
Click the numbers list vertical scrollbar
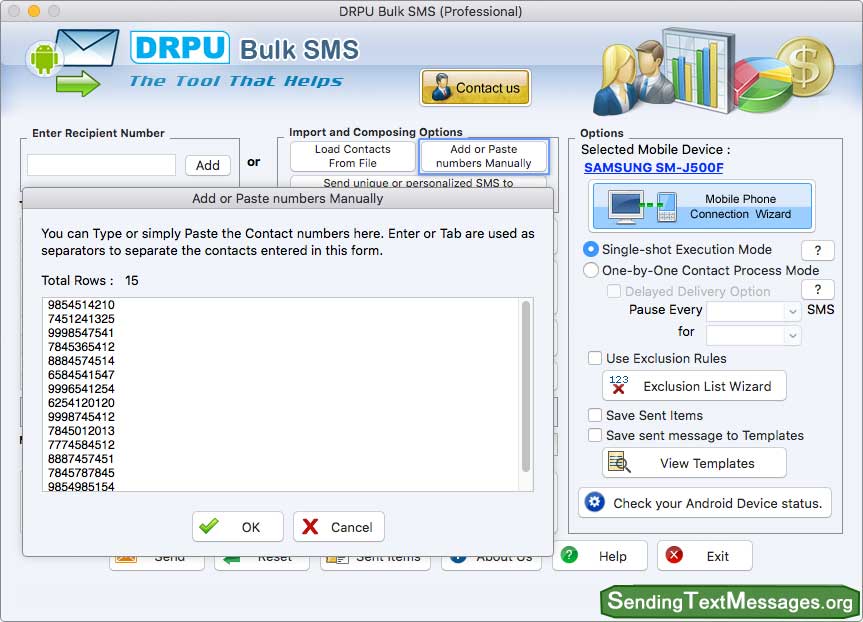pos(526,386)
